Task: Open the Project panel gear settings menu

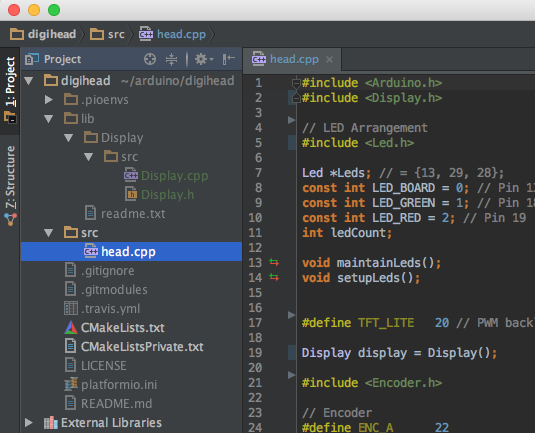Action: [204, 59]
